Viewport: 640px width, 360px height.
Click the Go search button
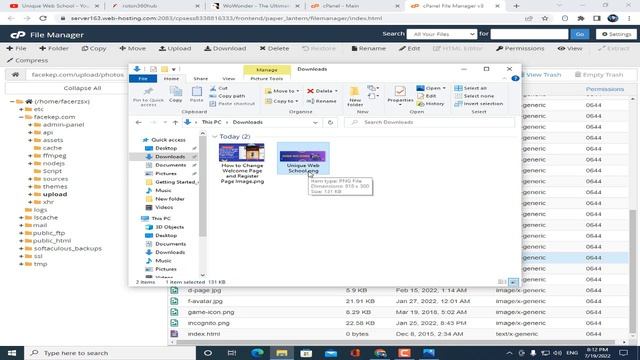[x=580, y=34]
